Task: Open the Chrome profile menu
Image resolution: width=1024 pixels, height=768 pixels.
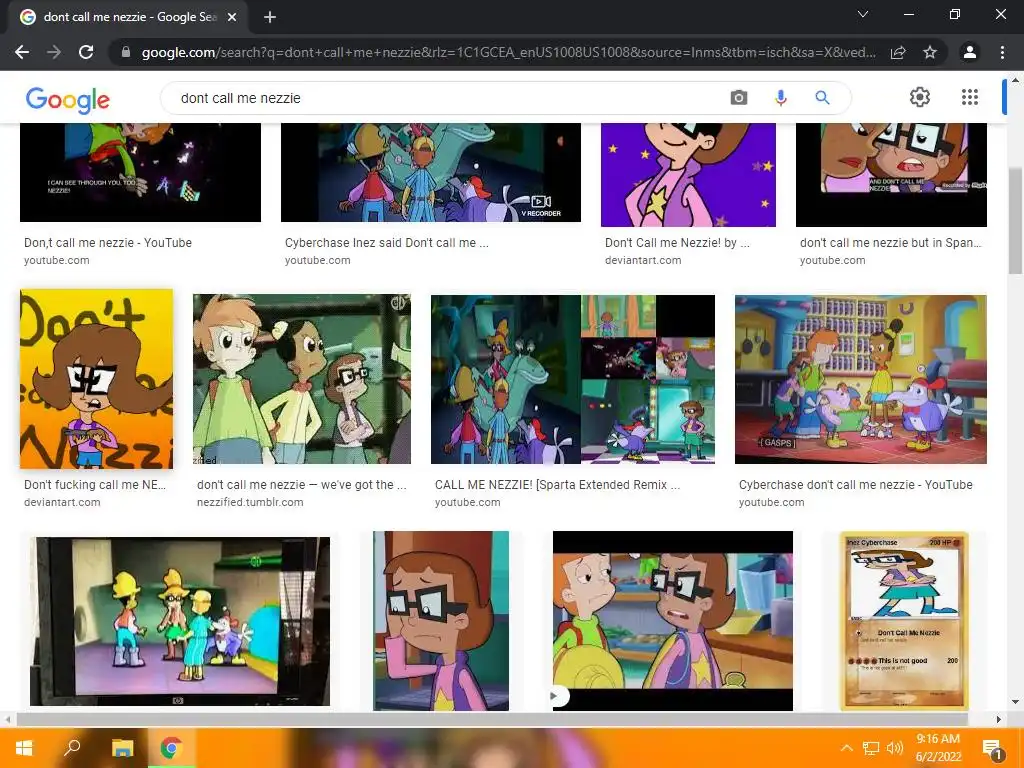Action: [970, 52]
